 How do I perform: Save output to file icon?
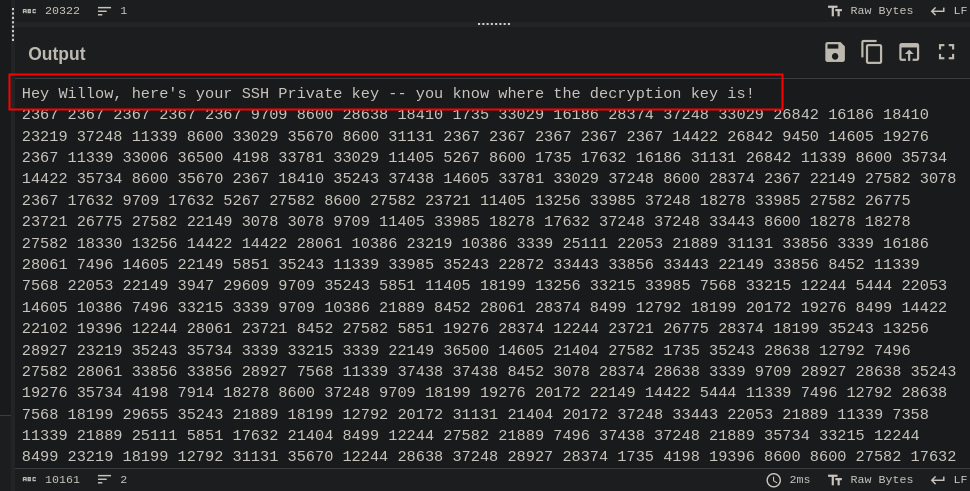coord(835,53)
